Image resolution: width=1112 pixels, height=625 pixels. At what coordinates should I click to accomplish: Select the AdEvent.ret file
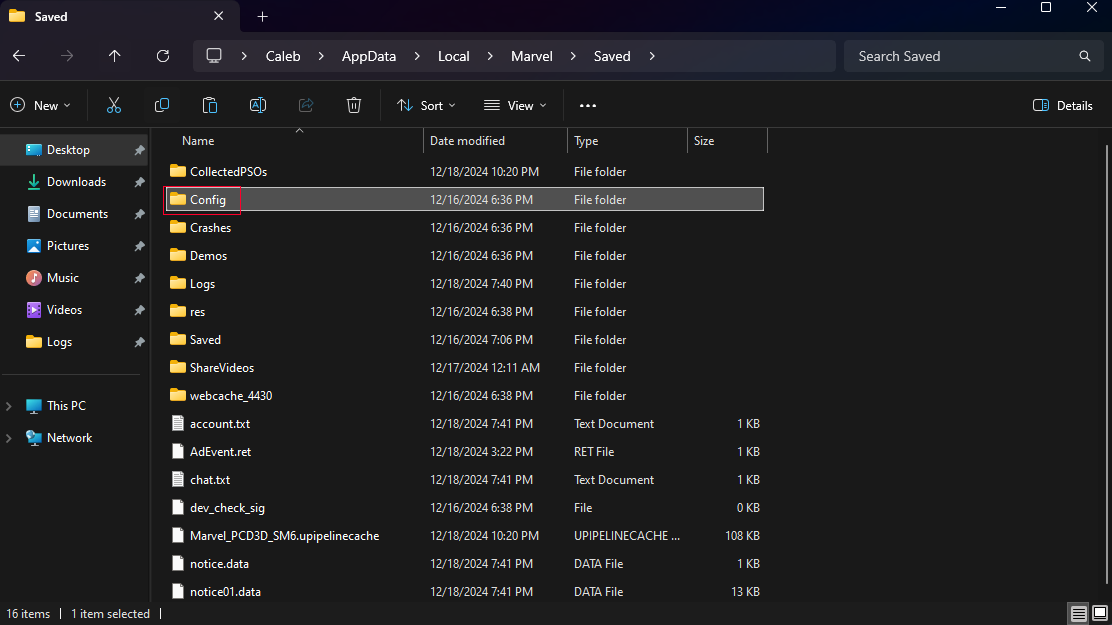464,452
